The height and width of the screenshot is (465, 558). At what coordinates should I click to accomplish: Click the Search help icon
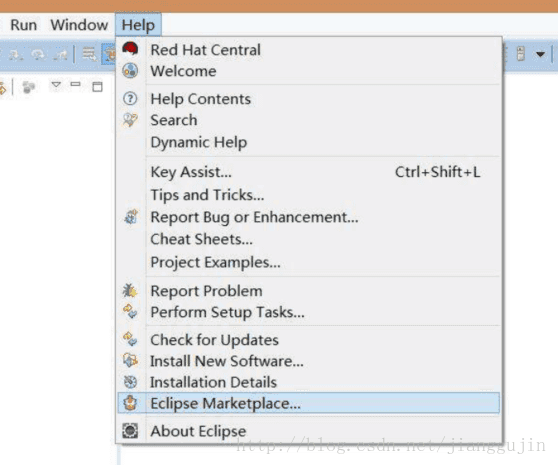click(x=130, y=120)
